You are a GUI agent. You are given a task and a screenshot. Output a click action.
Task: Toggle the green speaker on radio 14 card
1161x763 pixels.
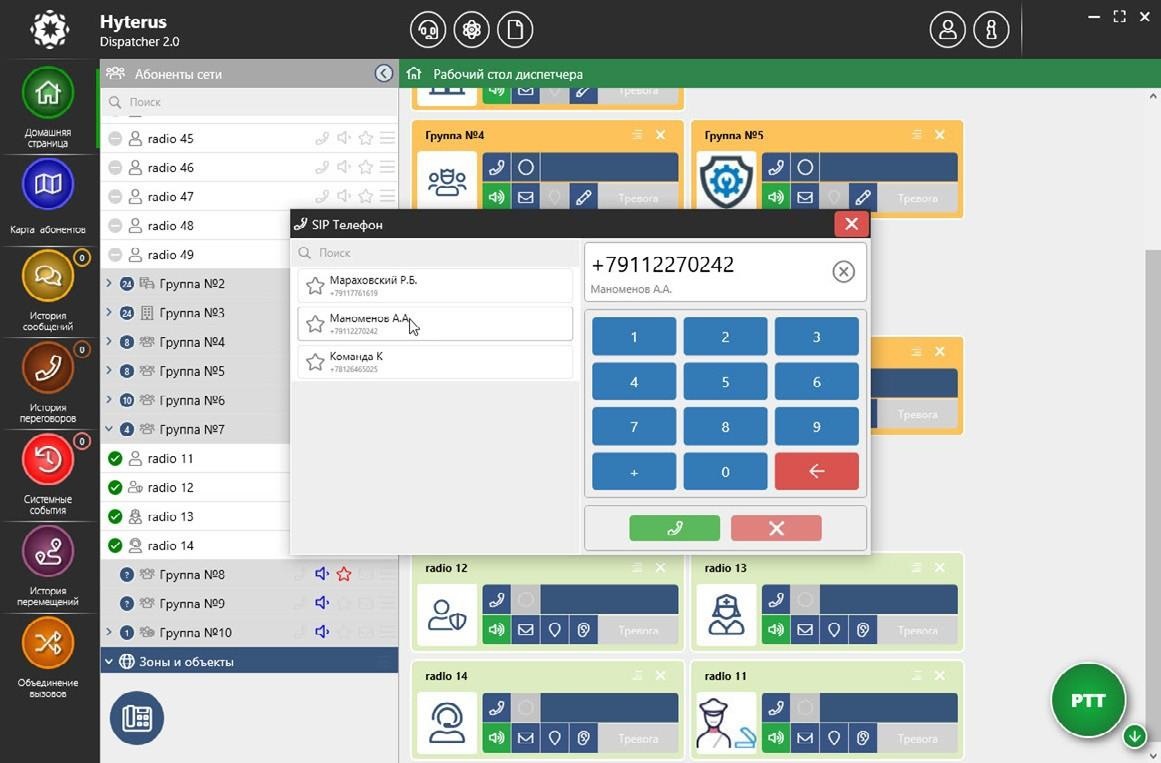coord(497,738)
